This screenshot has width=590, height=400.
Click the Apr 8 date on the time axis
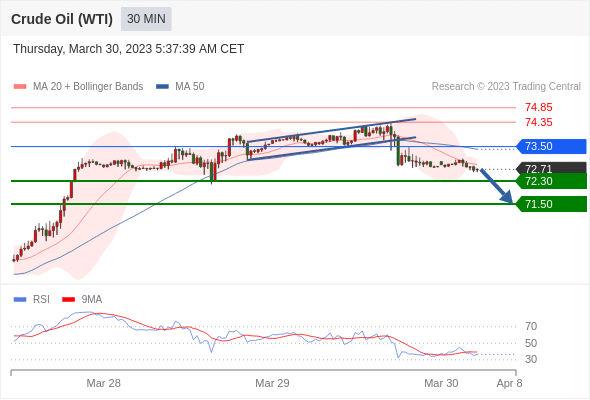click(x=509, y=383)
